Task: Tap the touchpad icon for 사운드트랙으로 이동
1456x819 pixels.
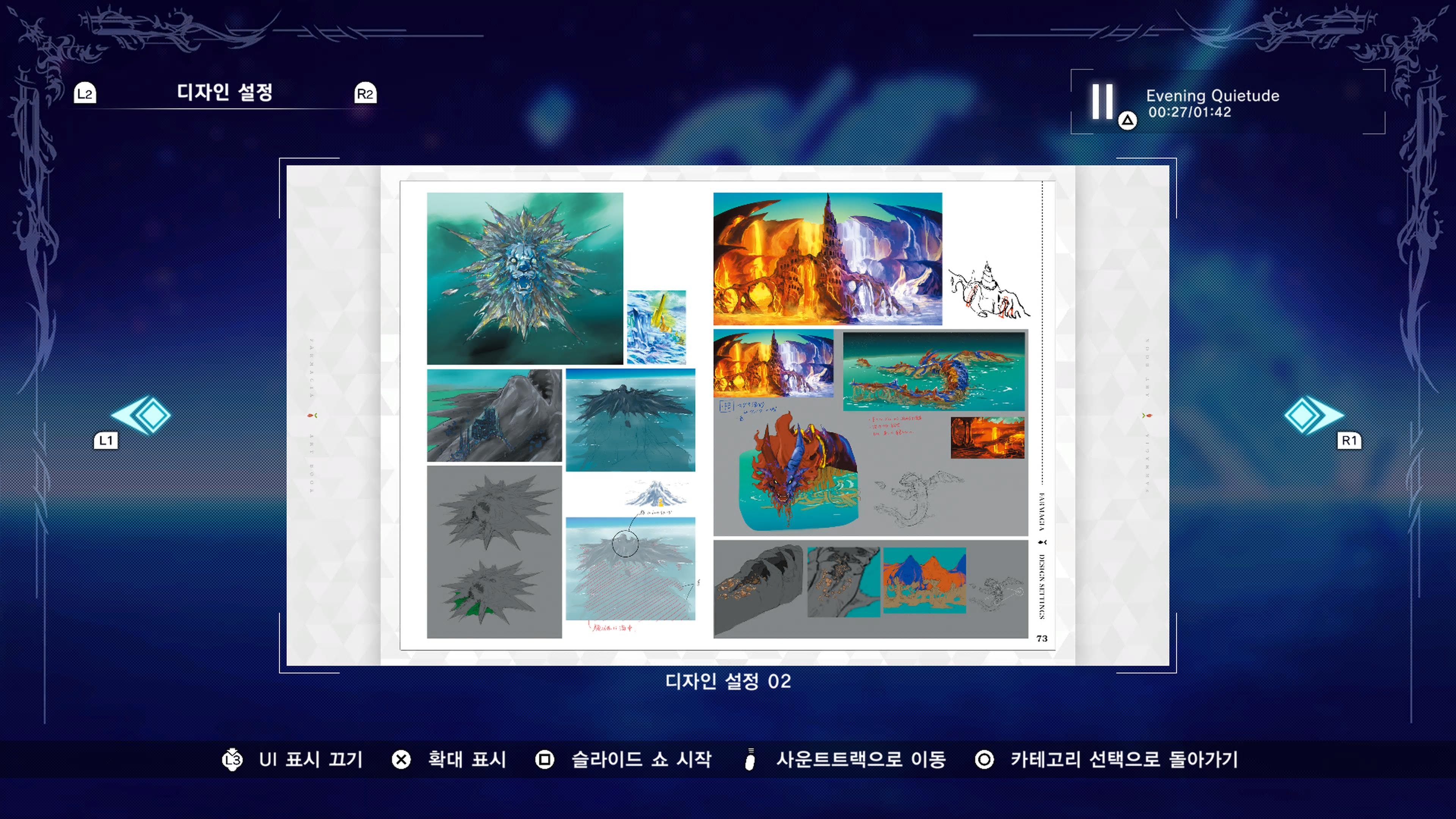Action: [x=750, y=759]
